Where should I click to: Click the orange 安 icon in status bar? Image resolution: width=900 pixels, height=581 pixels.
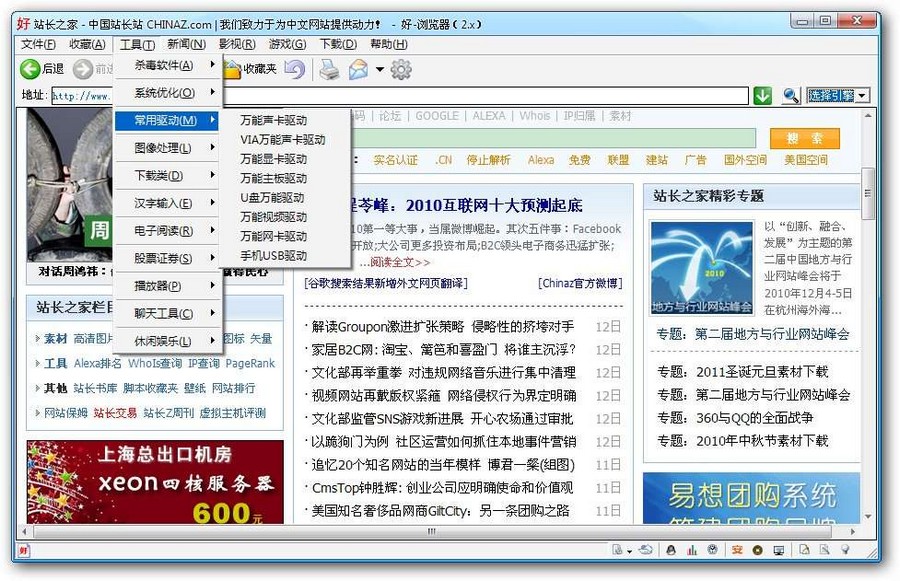[x=737, y=550]
